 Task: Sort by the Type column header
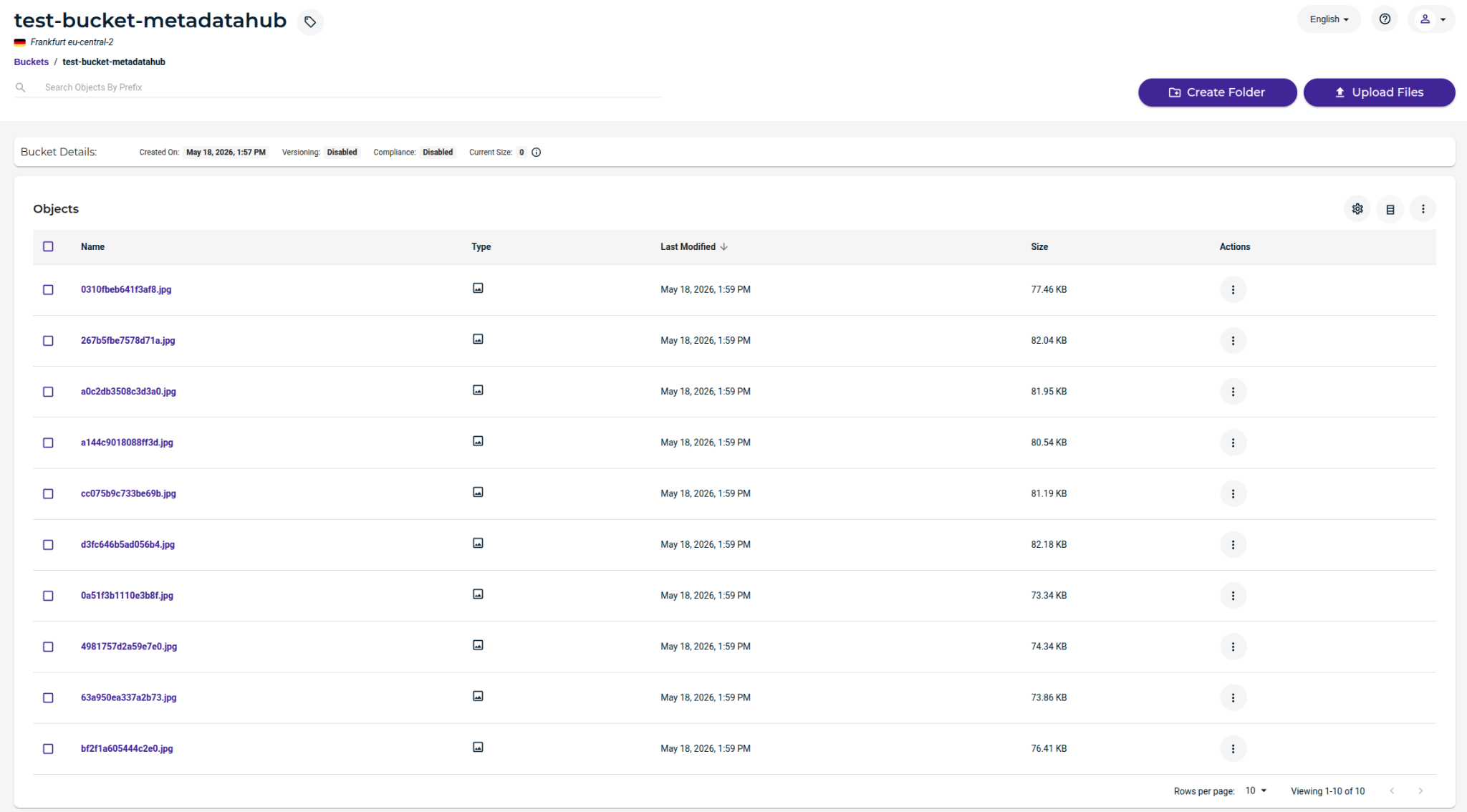481,246
